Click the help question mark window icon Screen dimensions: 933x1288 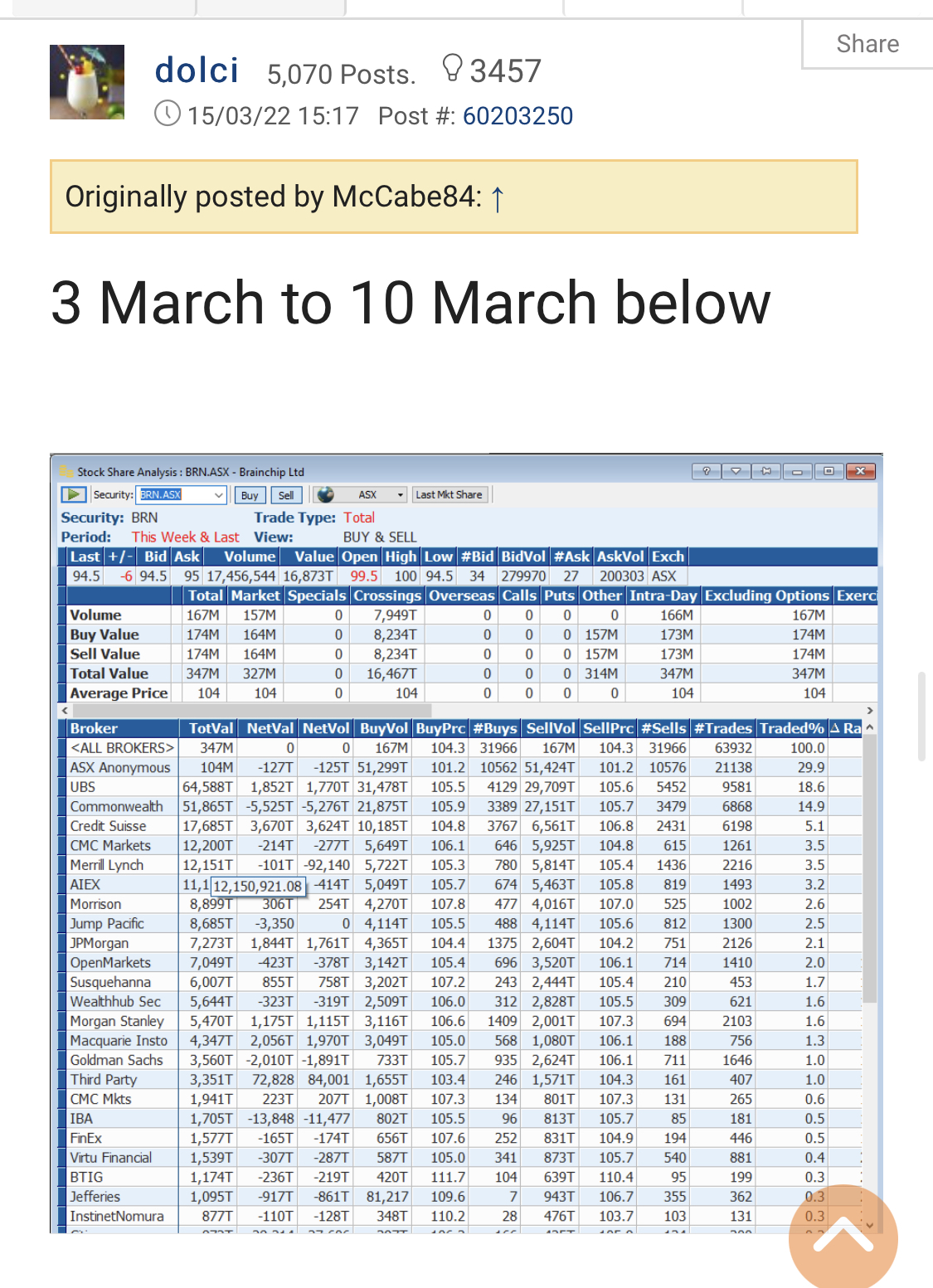tap(706, 471)
